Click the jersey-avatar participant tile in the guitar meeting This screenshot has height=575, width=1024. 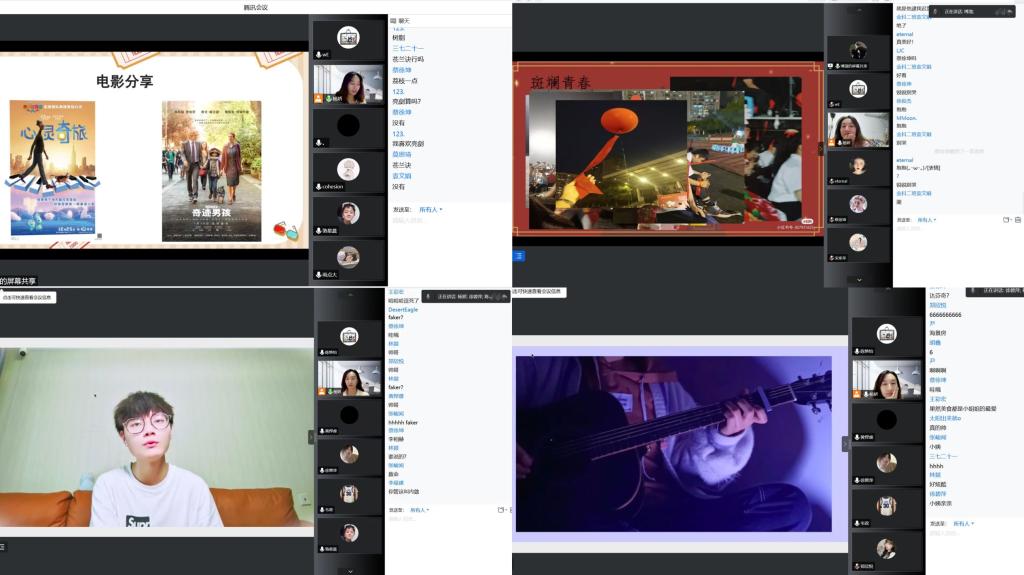[x=886, y=507]
